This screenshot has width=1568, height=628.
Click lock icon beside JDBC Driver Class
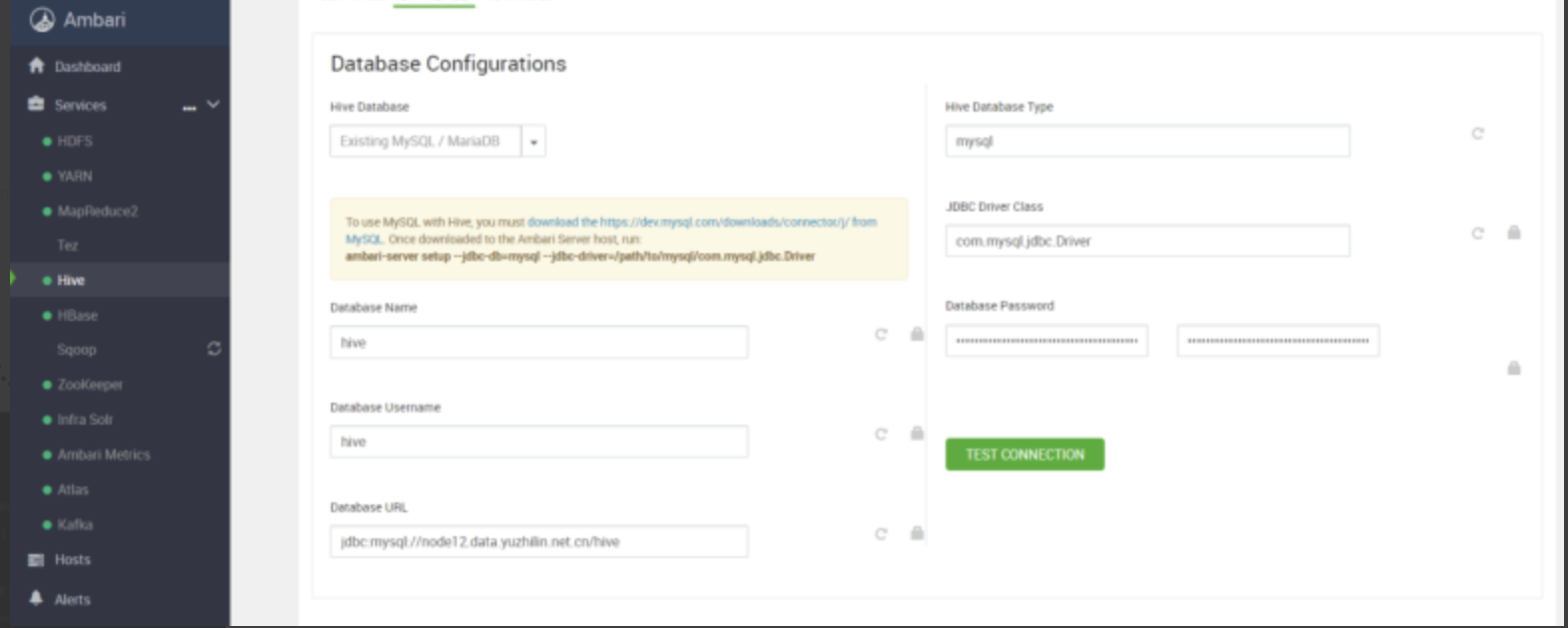click(x=1513, y=233)
